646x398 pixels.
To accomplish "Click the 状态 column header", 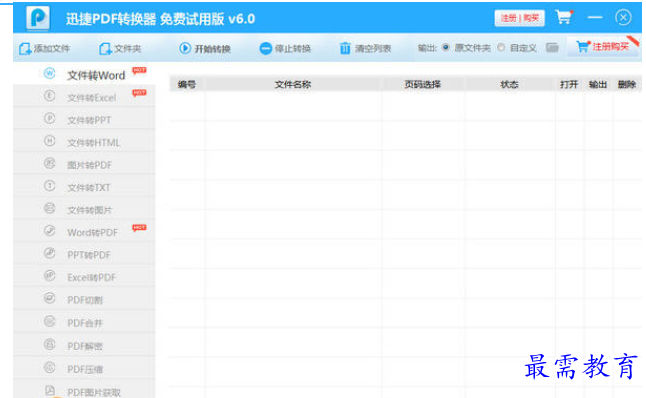I will pos(509,84).
